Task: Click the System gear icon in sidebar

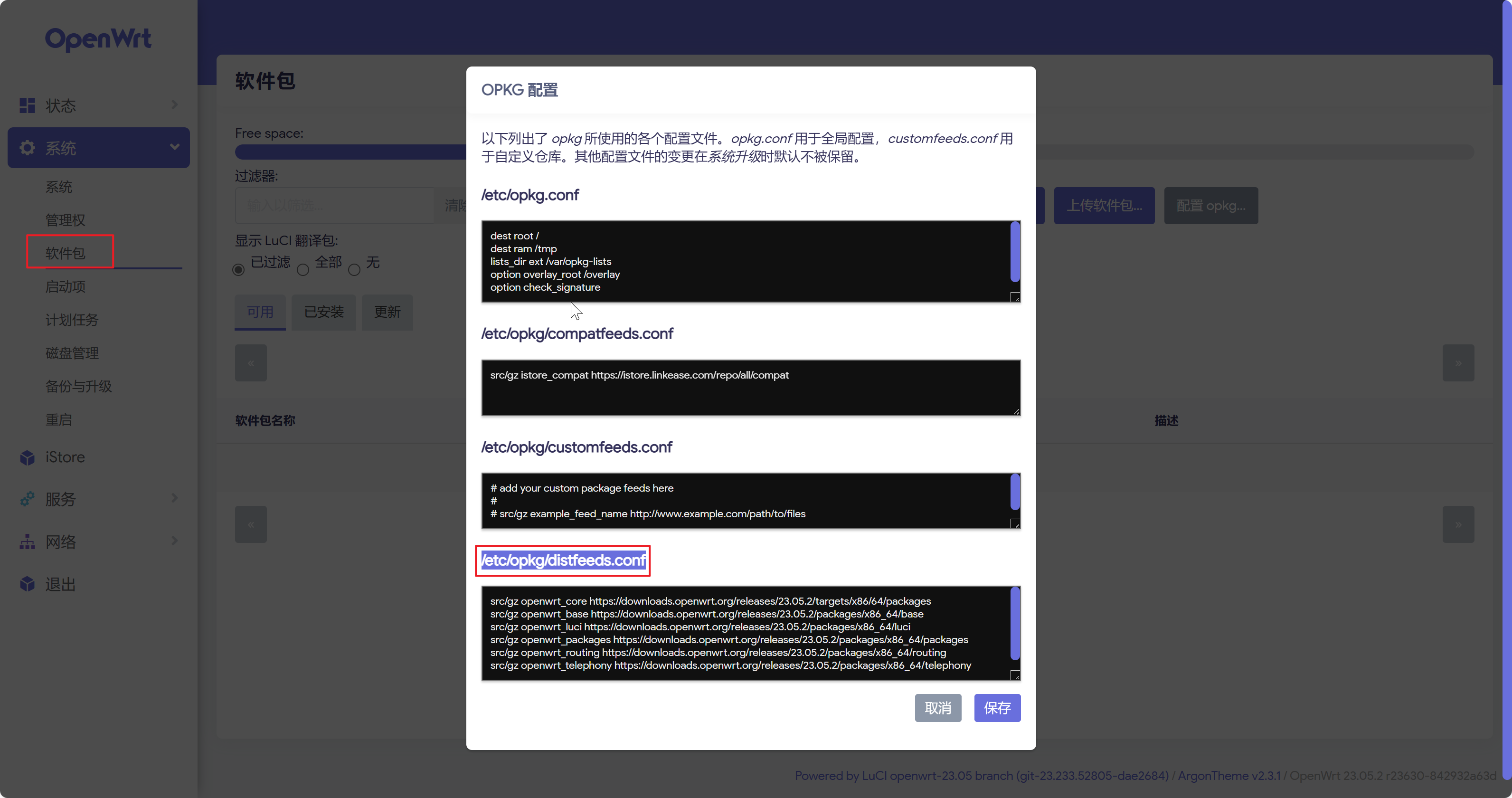Action: tap(27, 147)
